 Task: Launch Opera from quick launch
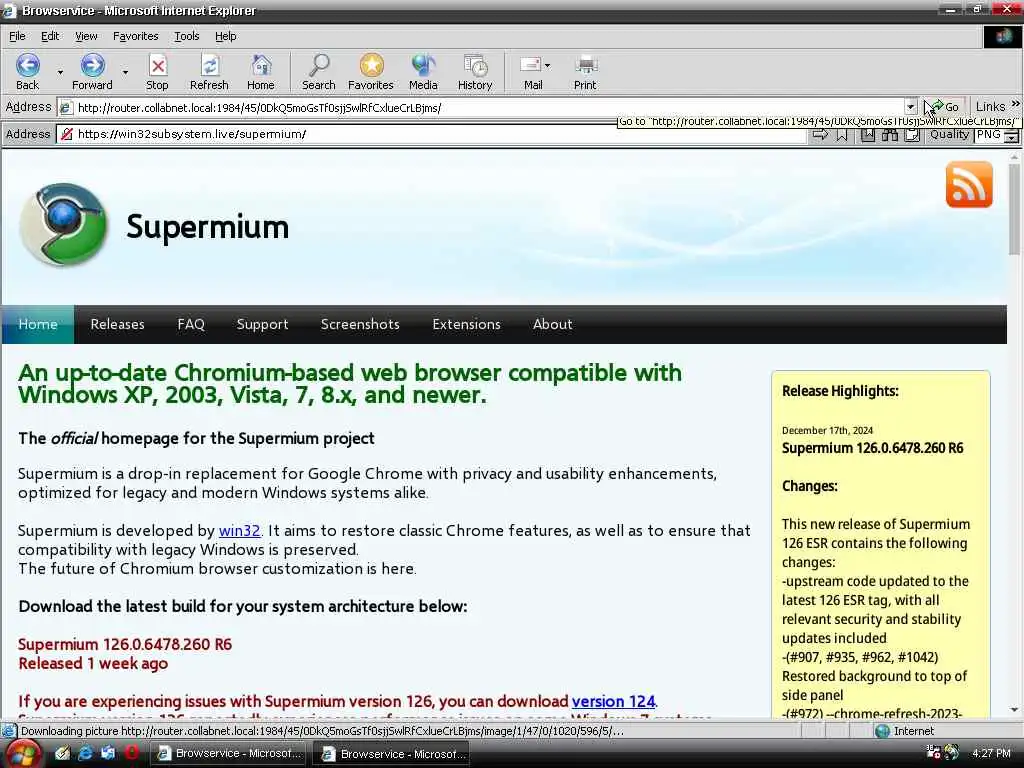pyautogui.click(x=132, y=753)
